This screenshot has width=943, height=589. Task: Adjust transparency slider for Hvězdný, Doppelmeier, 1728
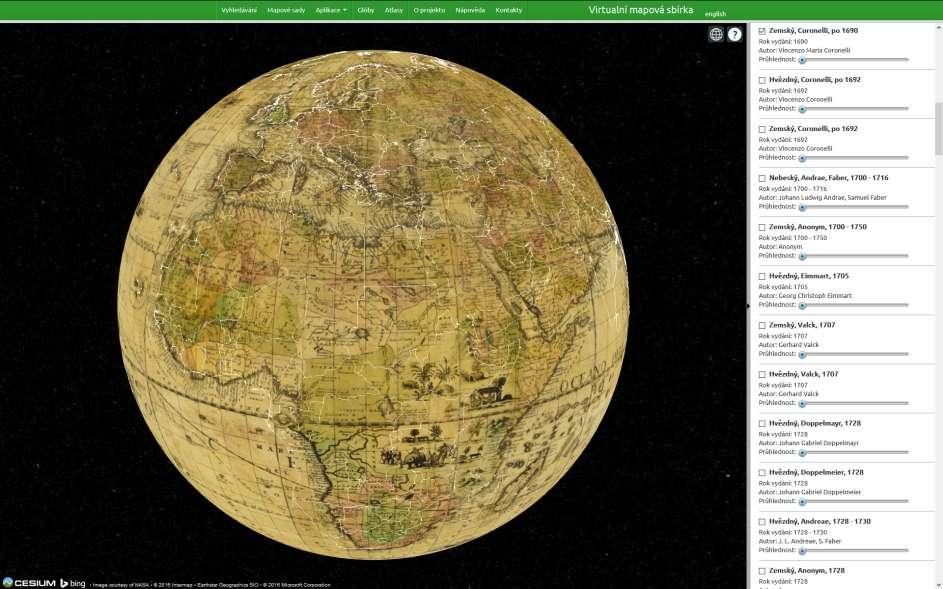click(x=854, y=501)
